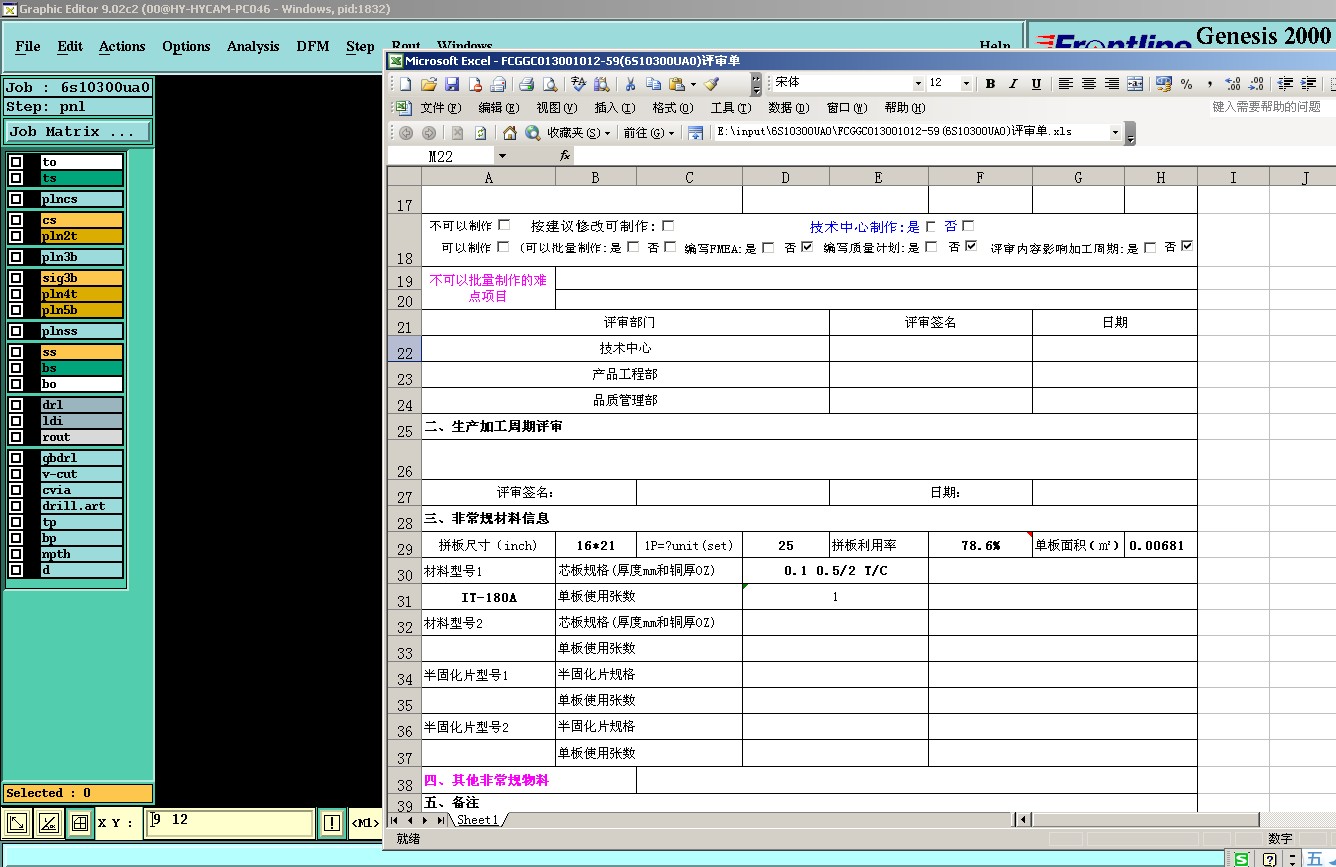Click the 五 input method tray icon
Image resolution: width=1336 pixels, height=867 pixels.
click(1315, 859)
